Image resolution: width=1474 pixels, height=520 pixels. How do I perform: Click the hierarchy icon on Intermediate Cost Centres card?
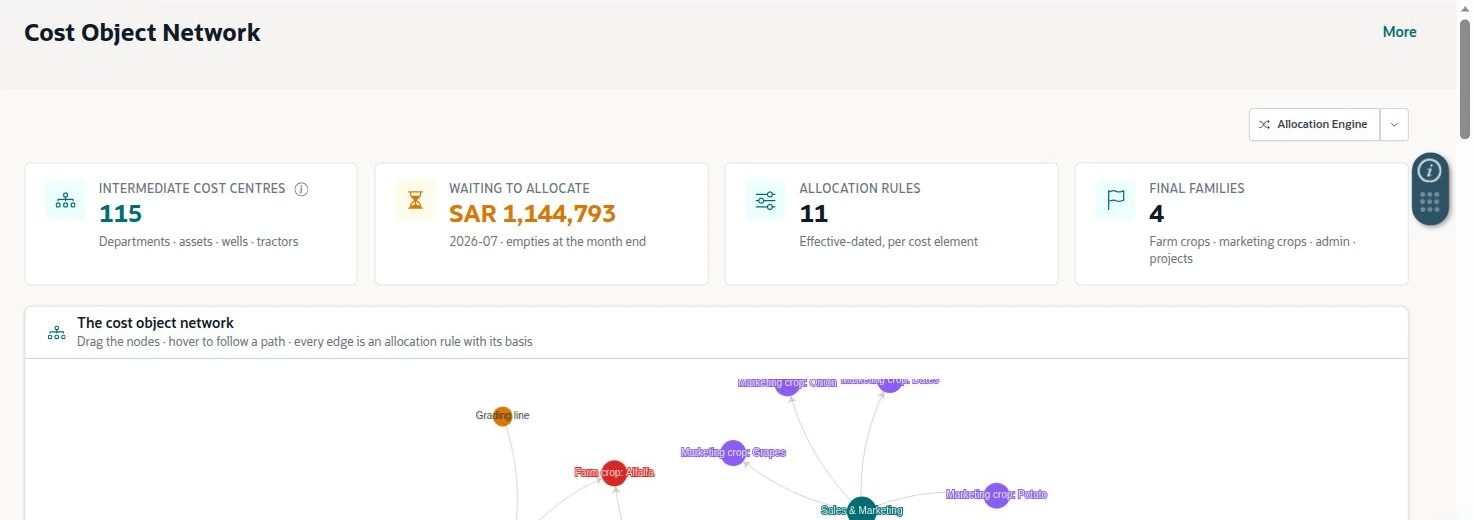65,200
